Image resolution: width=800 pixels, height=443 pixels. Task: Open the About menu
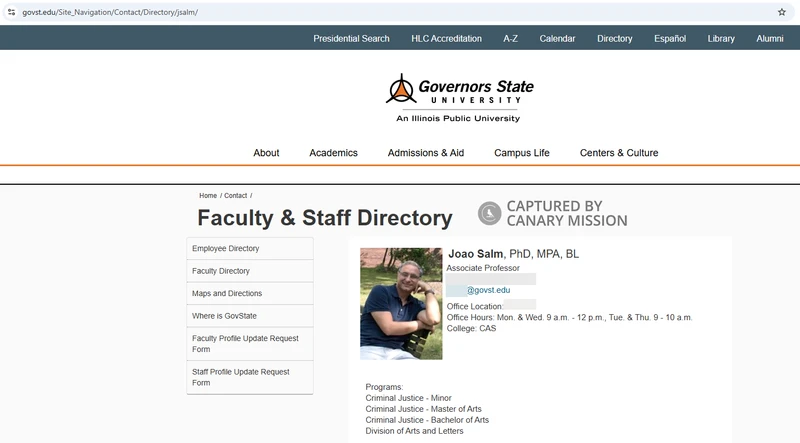(266, 153)
